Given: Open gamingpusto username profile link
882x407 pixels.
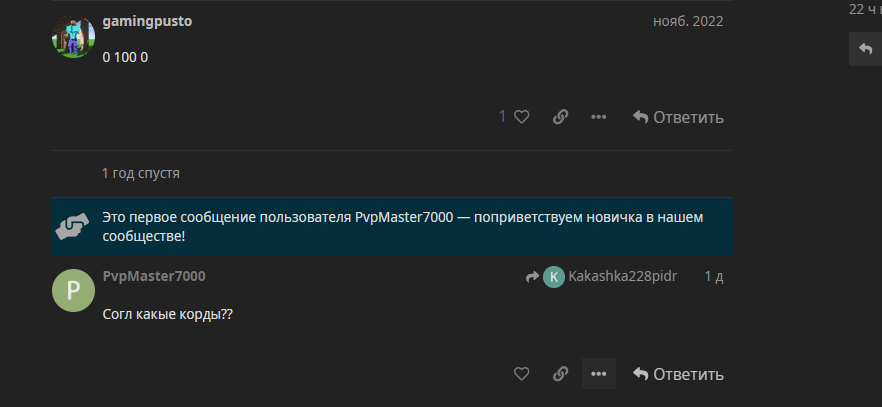Looking at the screenshot, I should point(147,21).
